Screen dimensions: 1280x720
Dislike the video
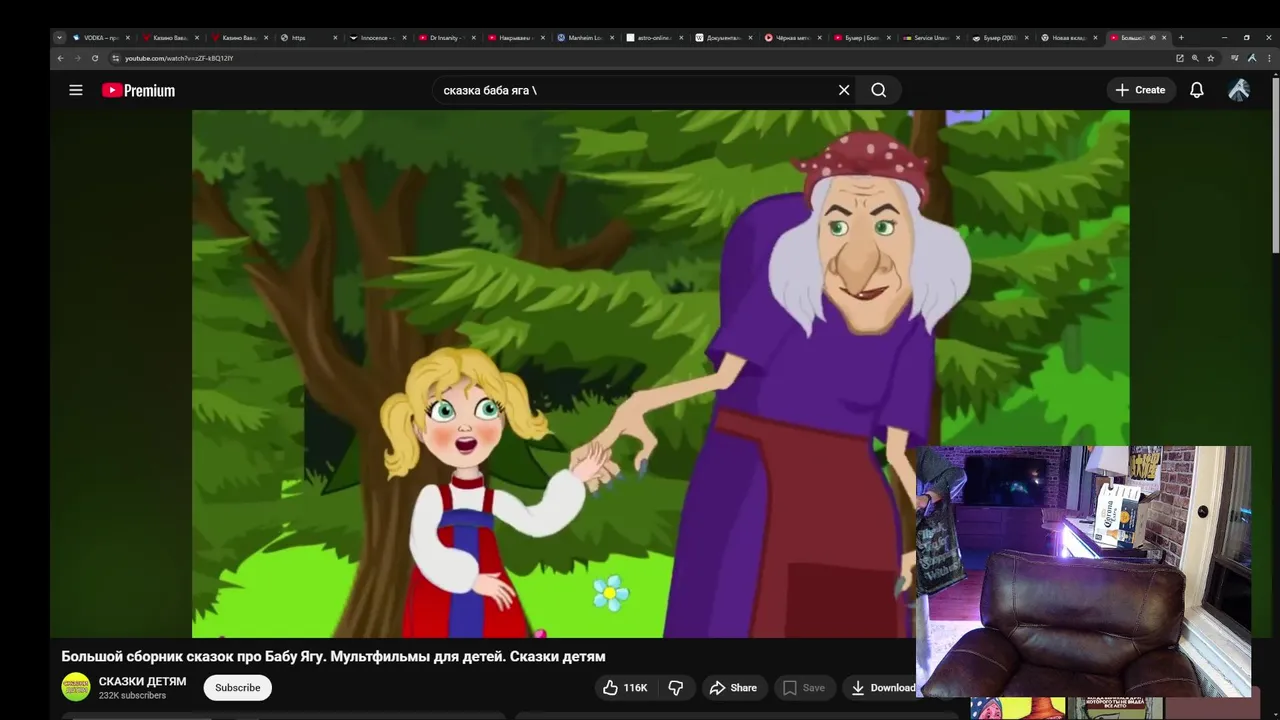pyautogui.click(x=676, y=688)
